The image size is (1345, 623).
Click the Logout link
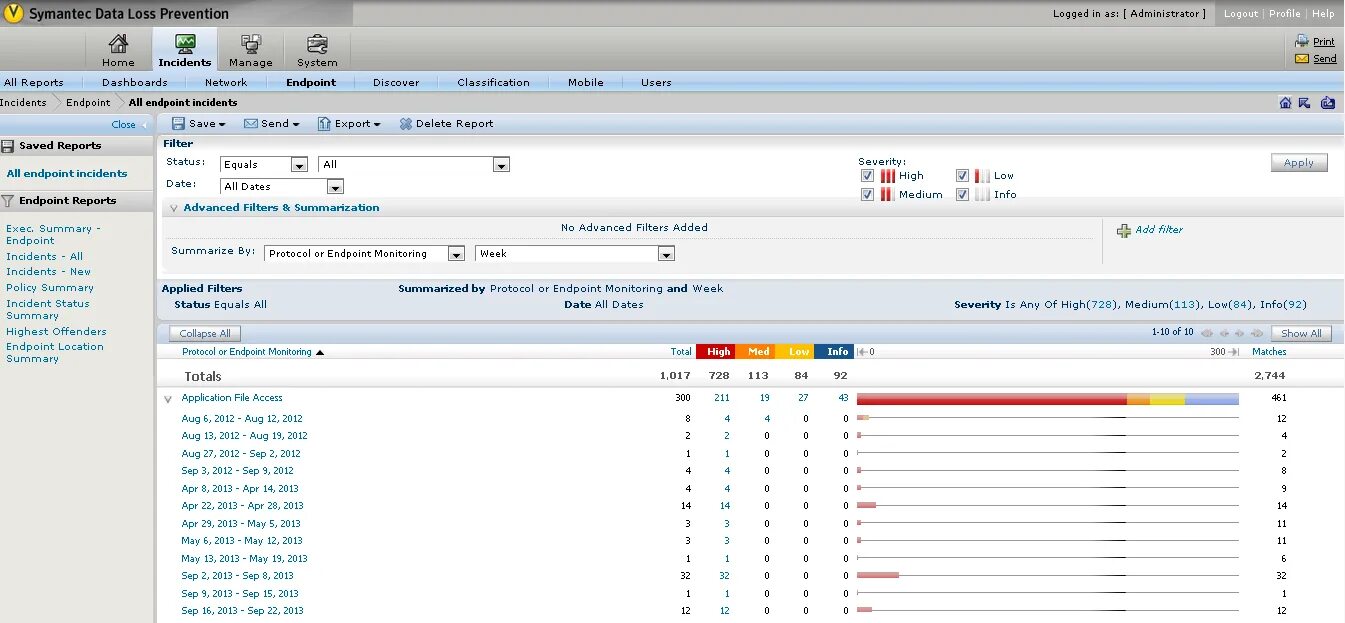click(1241, 14)
